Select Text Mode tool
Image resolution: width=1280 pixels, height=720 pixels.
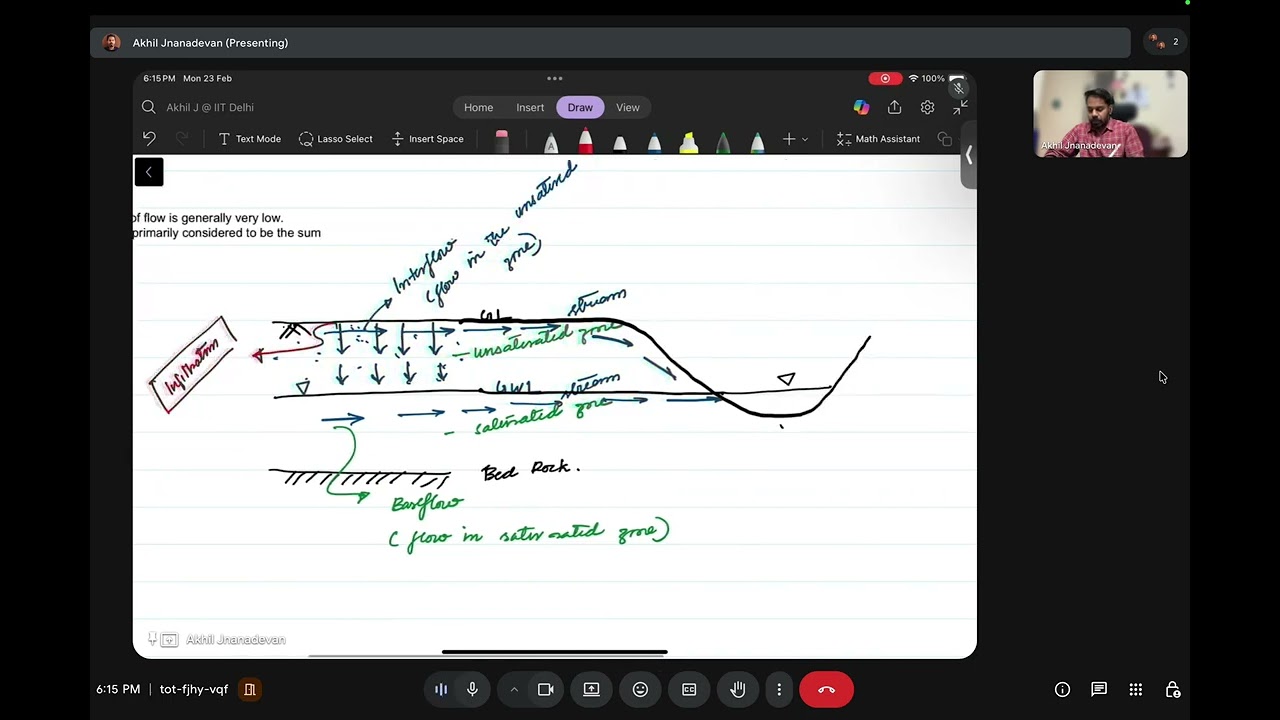(249, 139)
